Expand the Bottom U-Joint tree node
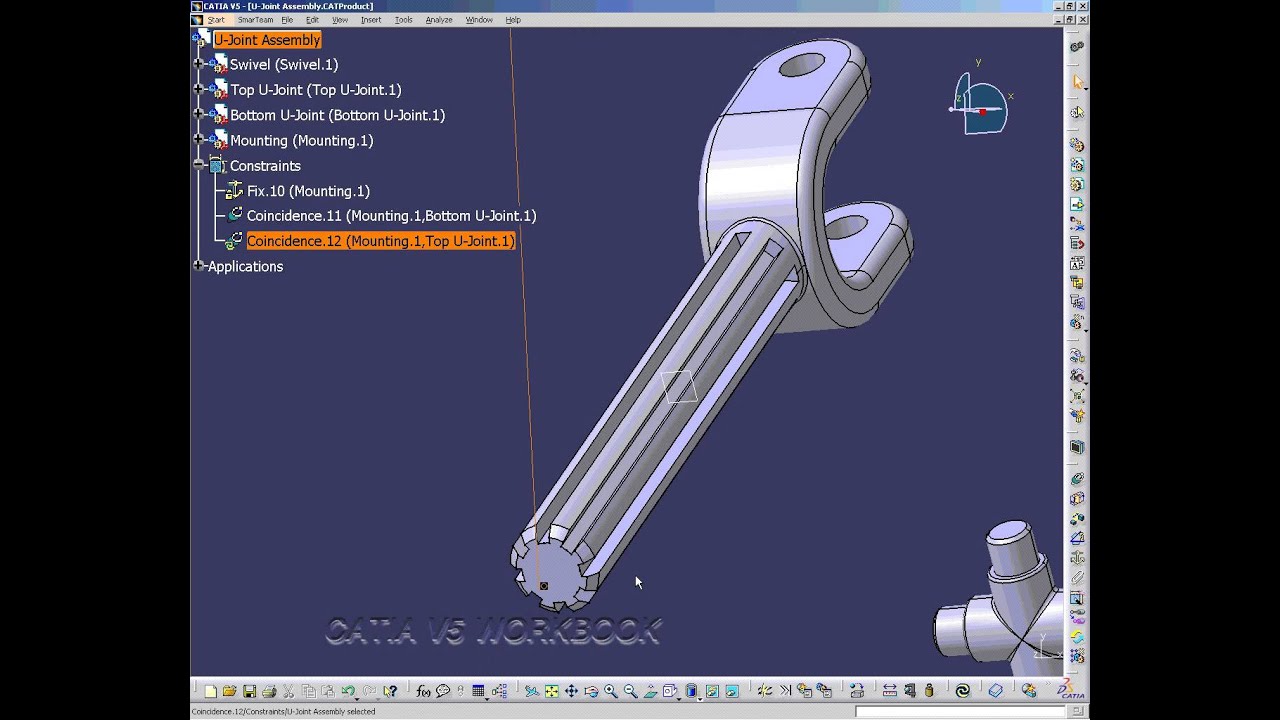 (x=199, y=115)
